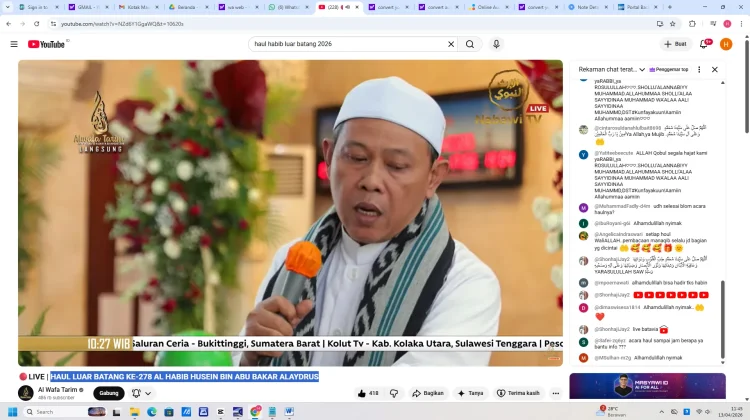Open the account avatar menu

[x=726, y=44]
